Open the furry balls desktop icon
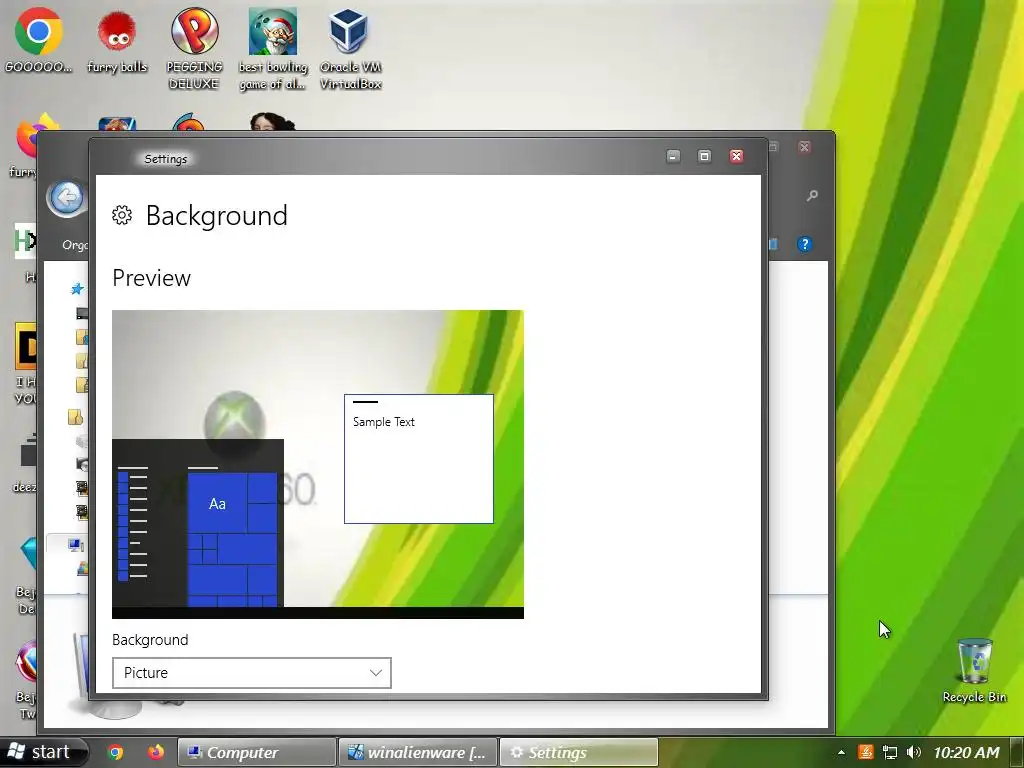The height and width of the screenshot is (768, 1024). point(117,39)
